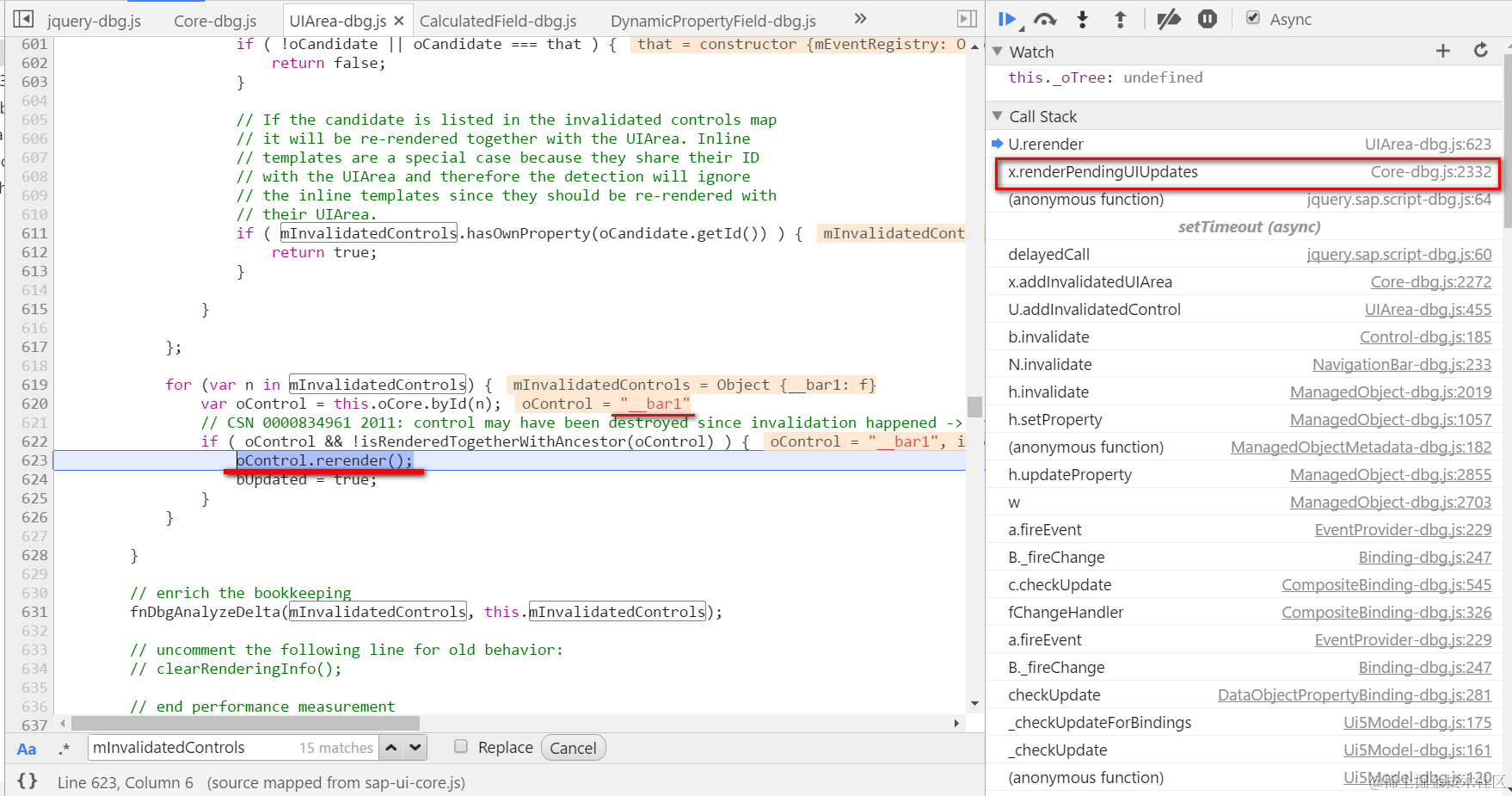Viewport: 1512px width, 796px height.
Task: Toggle match case Aa option
Action: point(27,749)
